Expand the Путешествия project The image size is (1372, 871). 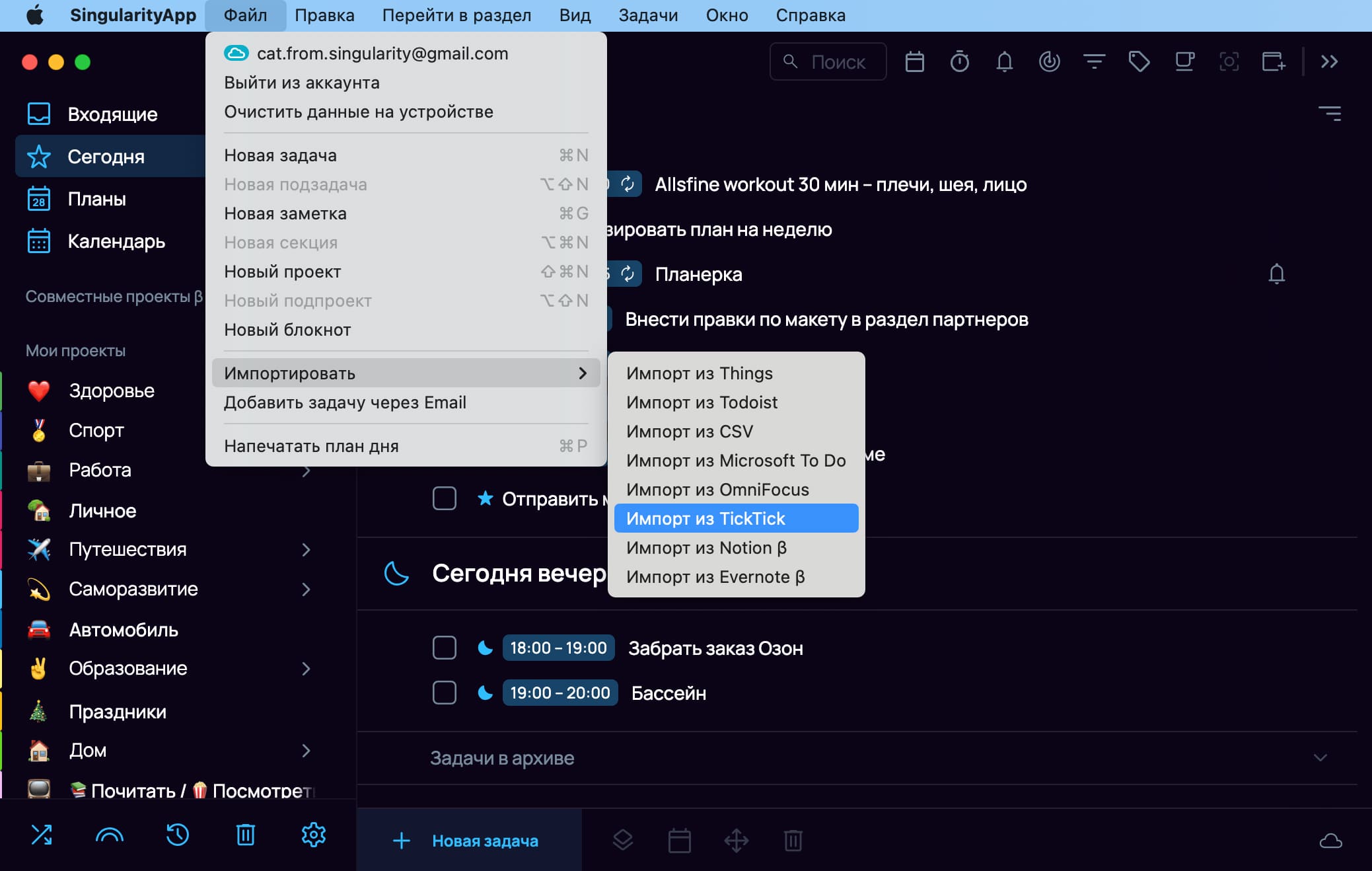tap(306, 549)
